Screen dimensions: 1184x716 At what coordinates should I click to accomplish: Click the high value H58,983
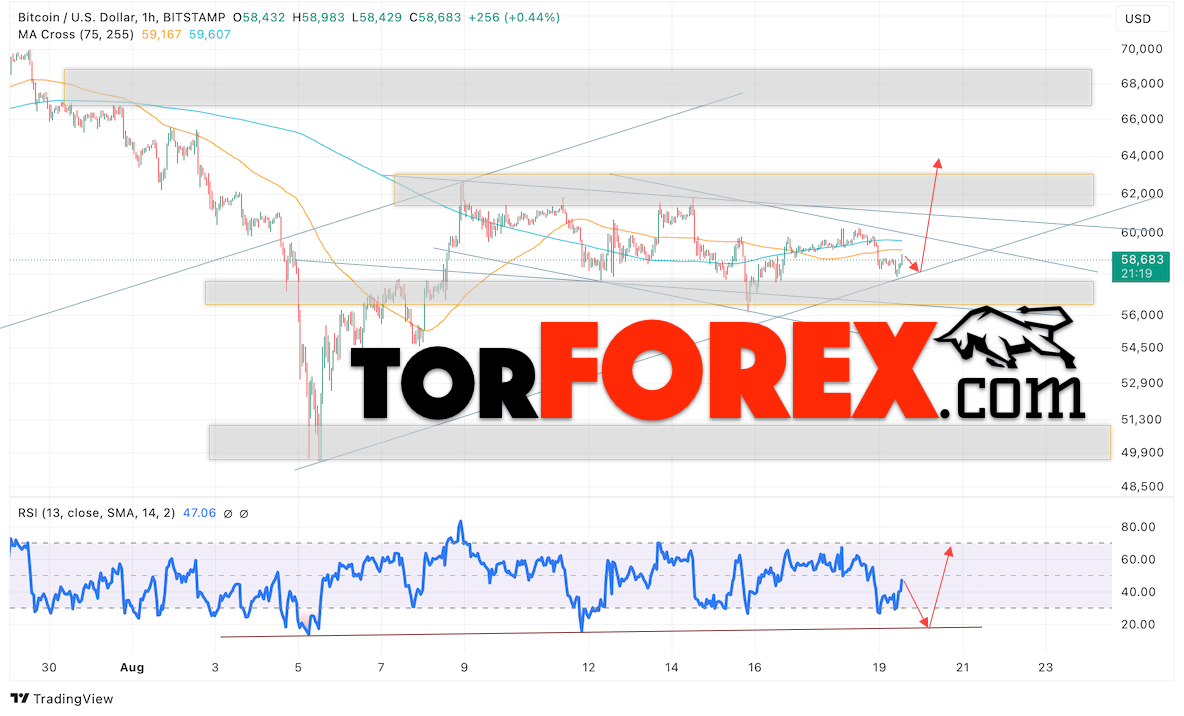pos(320,17)
